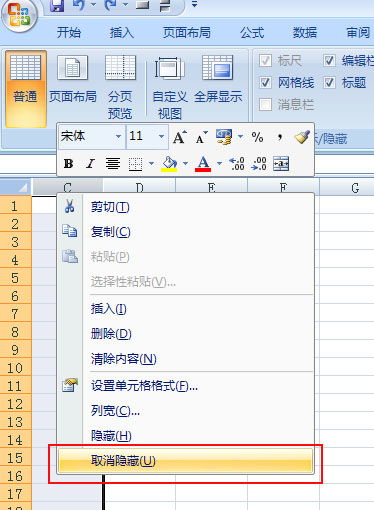This screenshot has width=374, height=510.
Task: Choose Column Width (列宽) option
Action: pos(185,411)
